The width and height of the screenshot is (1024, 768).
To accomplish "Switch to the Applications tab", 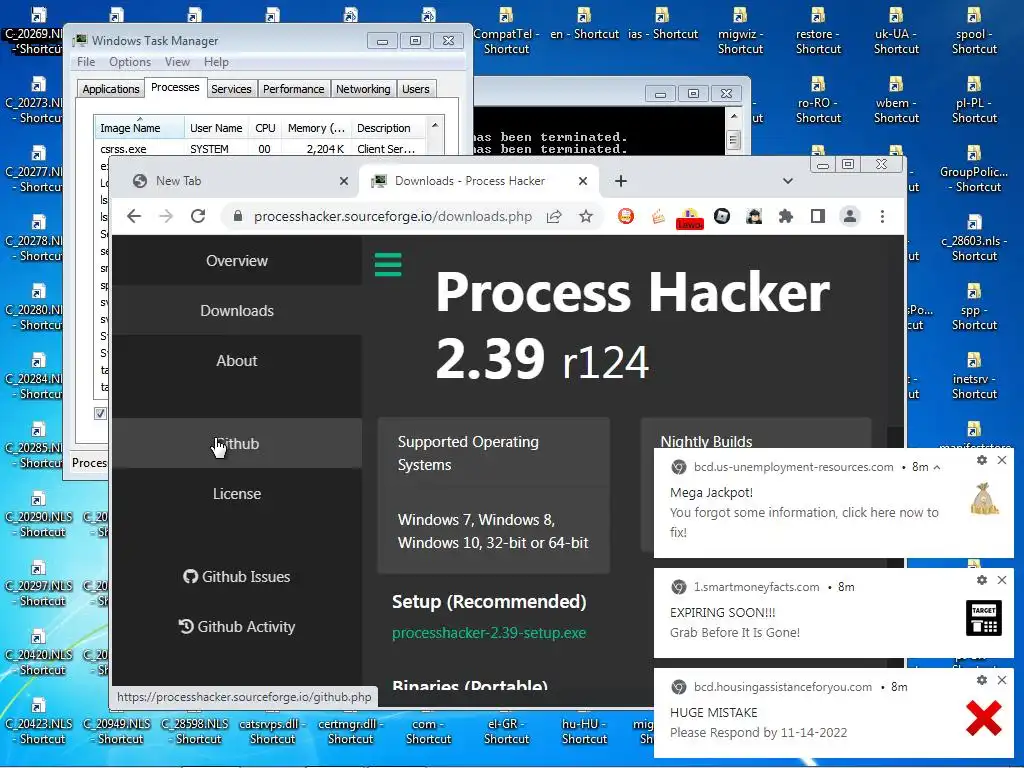I will click(110, 89).
